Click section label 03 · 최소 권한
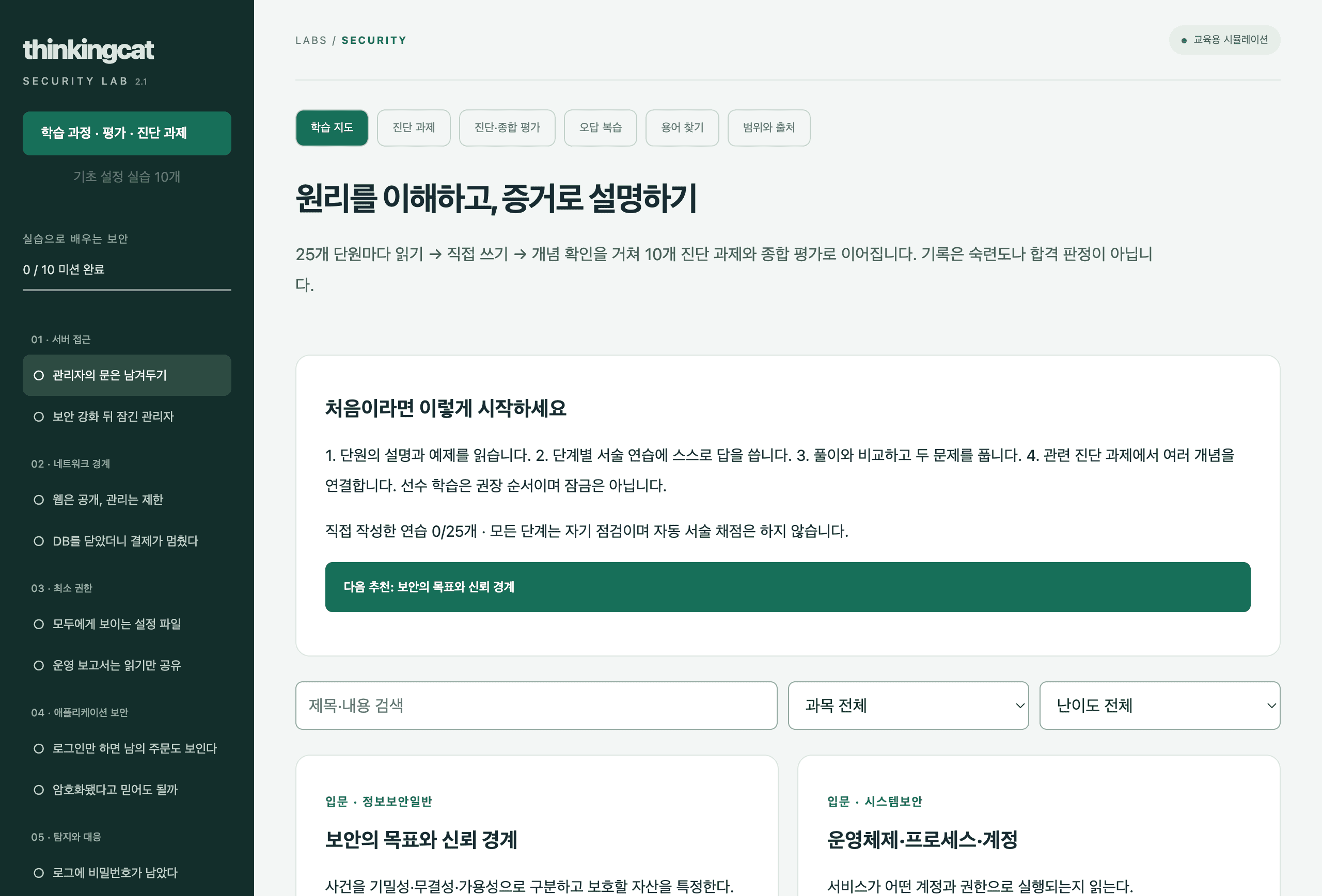Screen dimensions: 1322x896 [61, 588]
